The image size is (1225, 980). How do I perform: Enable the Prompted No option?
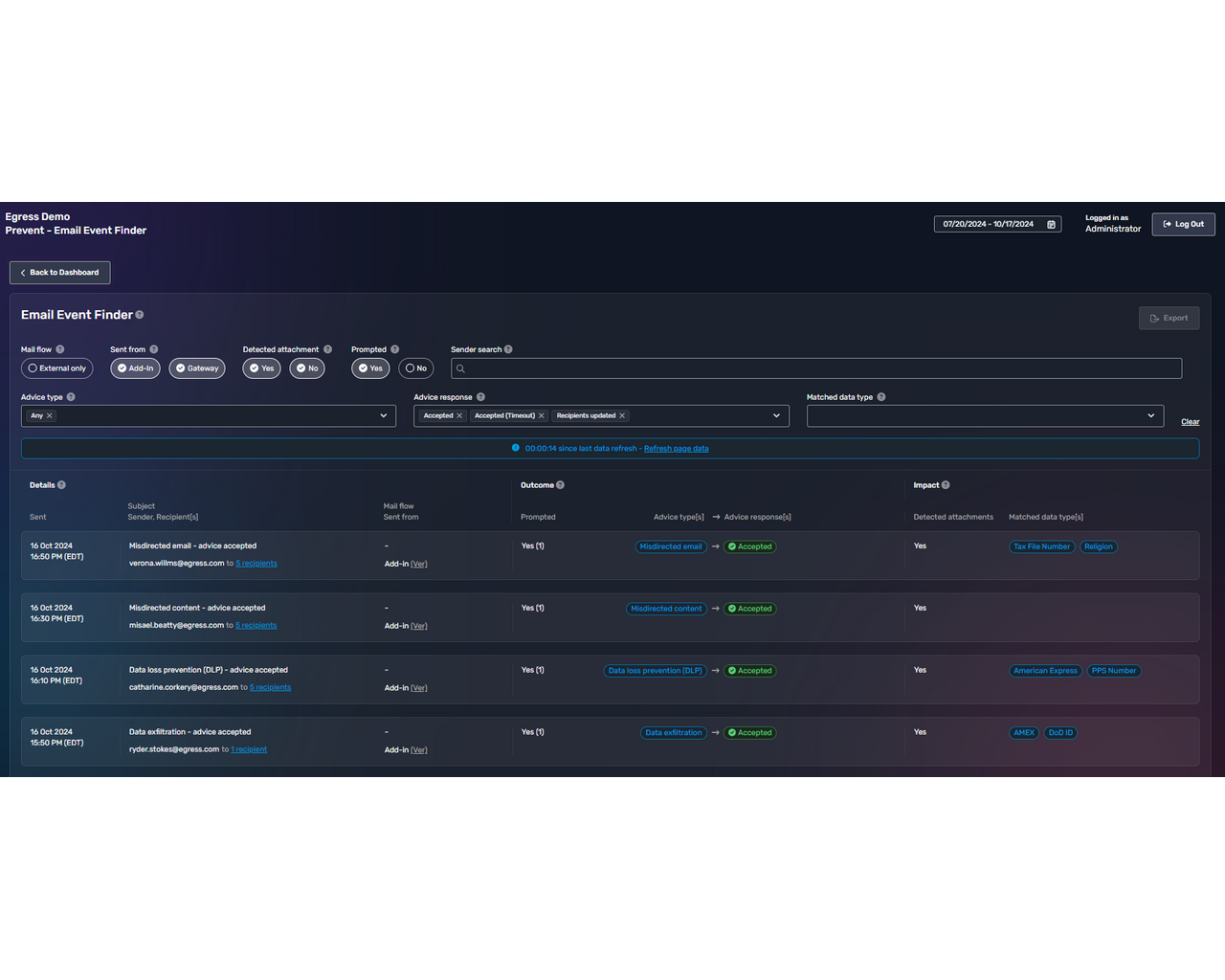pyautogui.click(x=416, y=368)
